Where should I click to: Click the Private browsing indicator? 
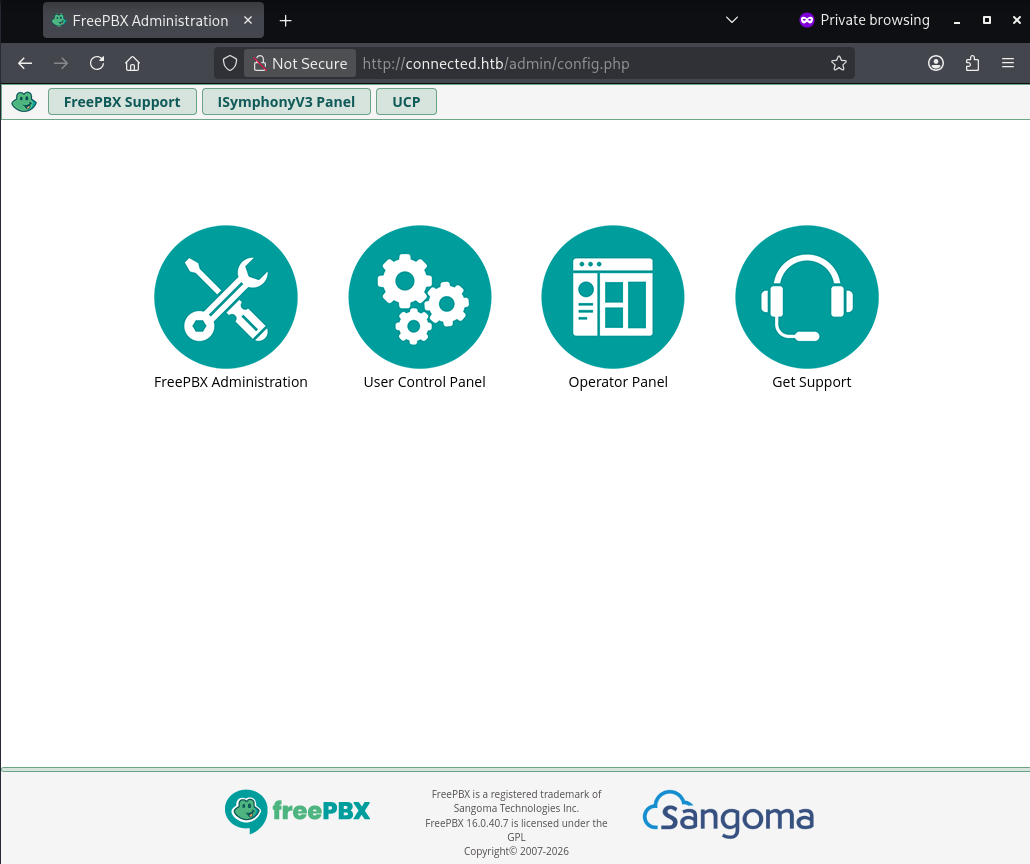tap(864, 20)
